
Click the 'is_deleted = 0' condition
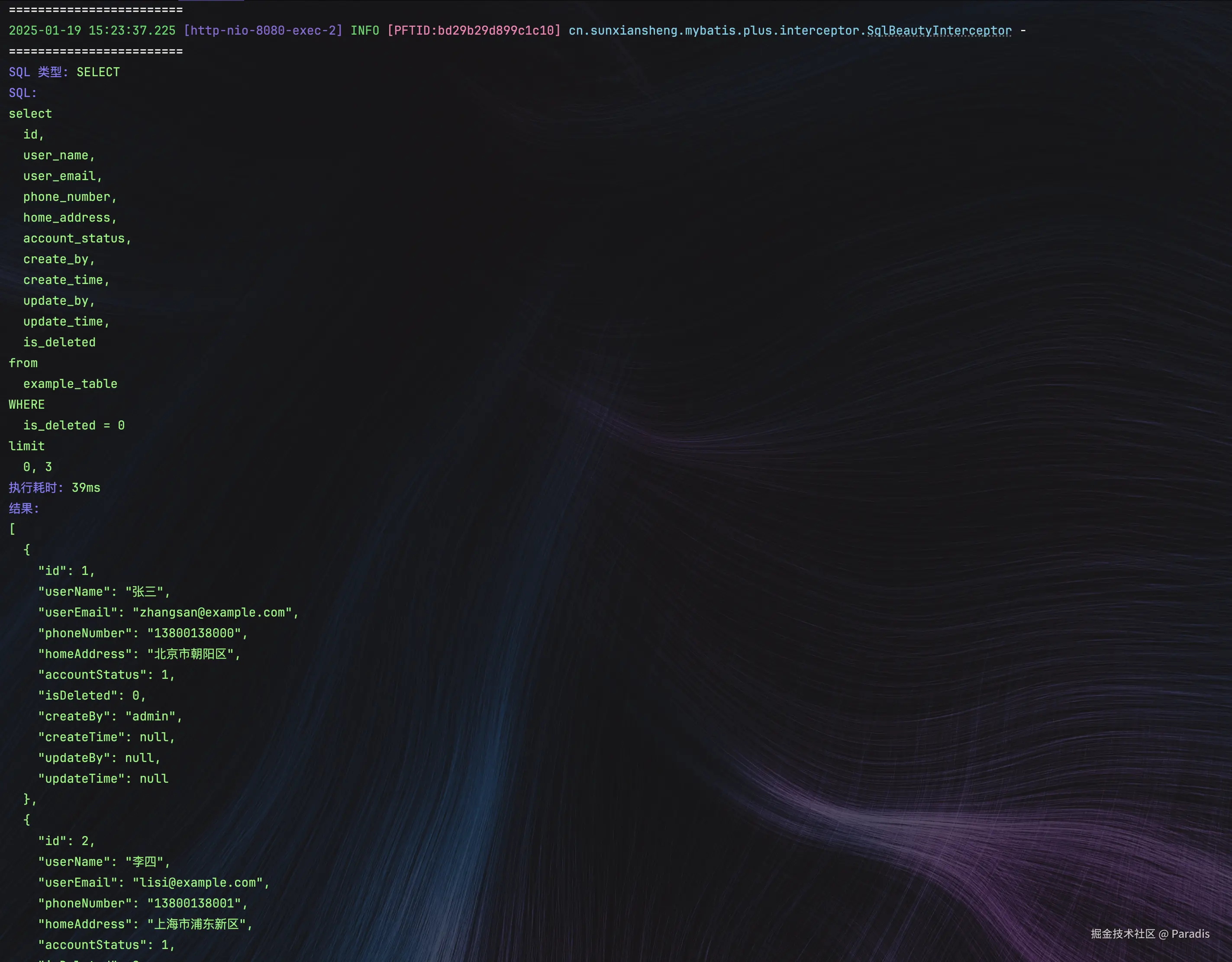pyautogui.click(x=74, y=426)
